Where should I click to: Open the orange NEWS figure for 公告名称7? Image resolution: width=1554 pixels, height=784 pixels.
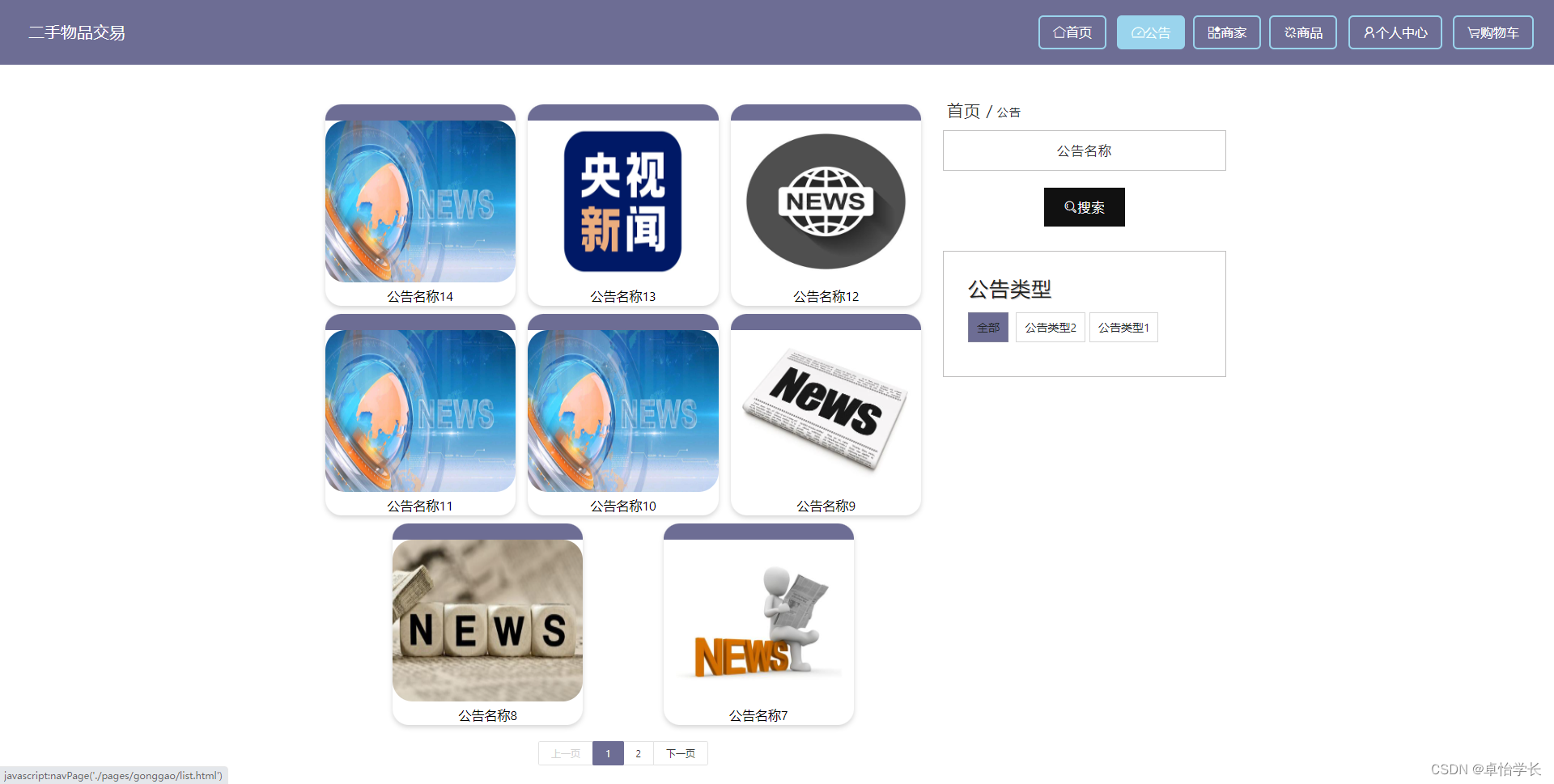758,621
